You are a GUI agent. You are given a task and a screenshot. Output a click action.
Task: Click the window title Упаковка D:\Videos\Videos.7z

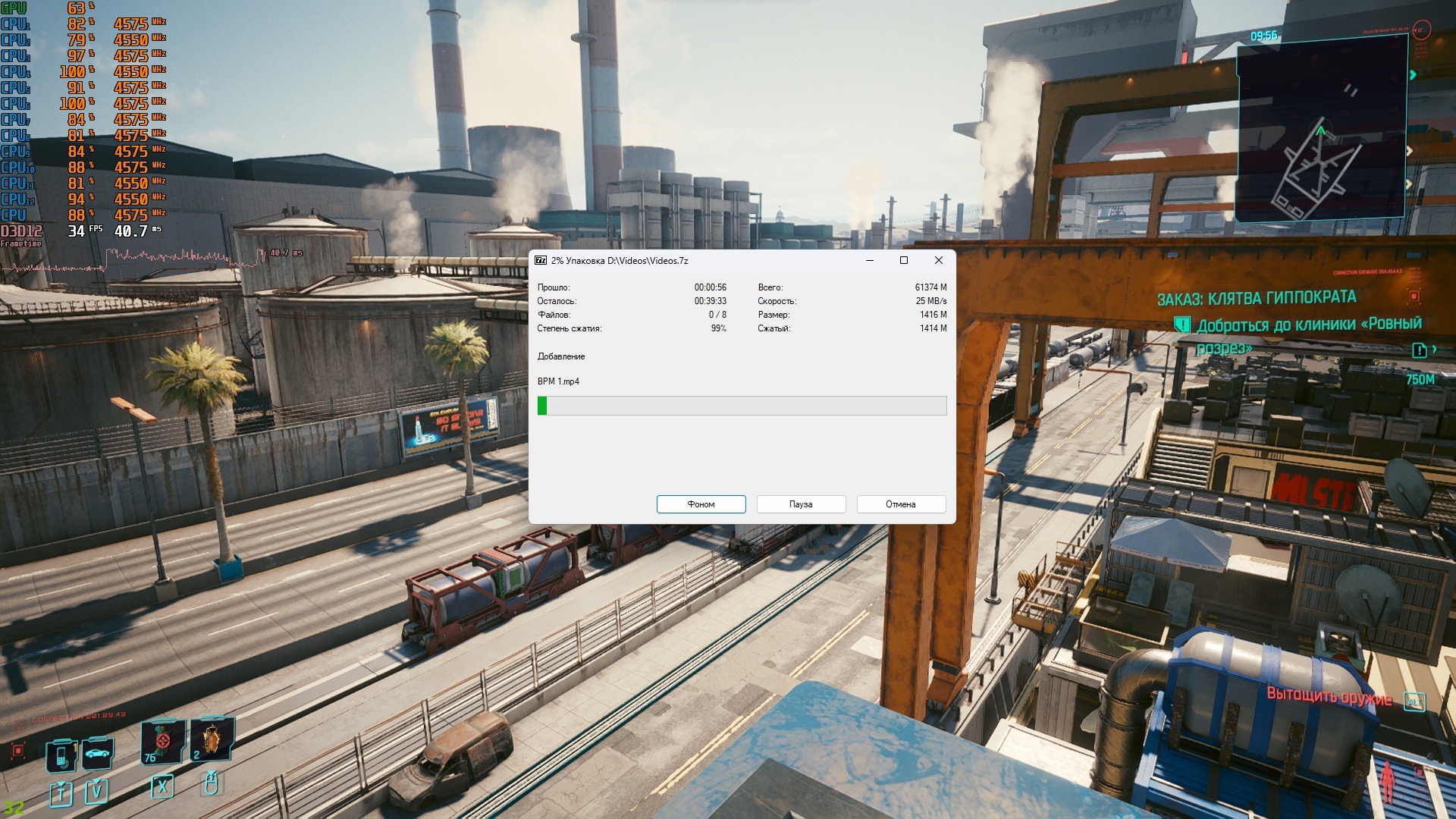[x=627, y=260]
